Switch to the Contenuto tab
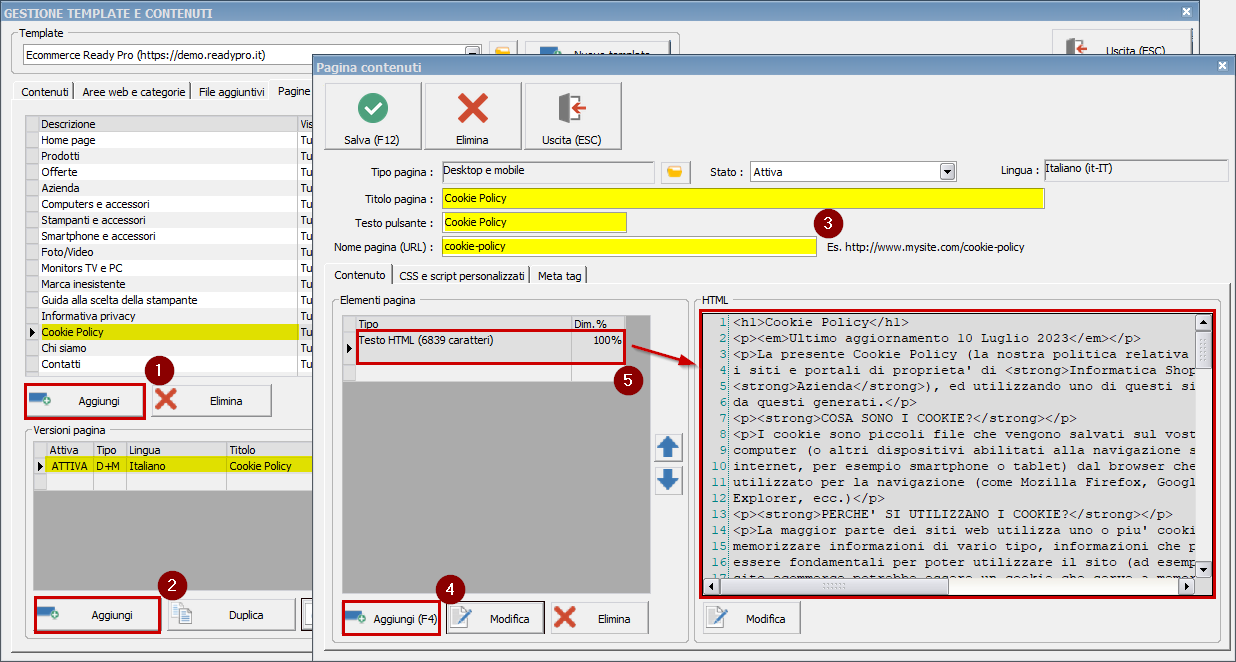Viewport: 1236px width, 662px height. tap(359, 274)
